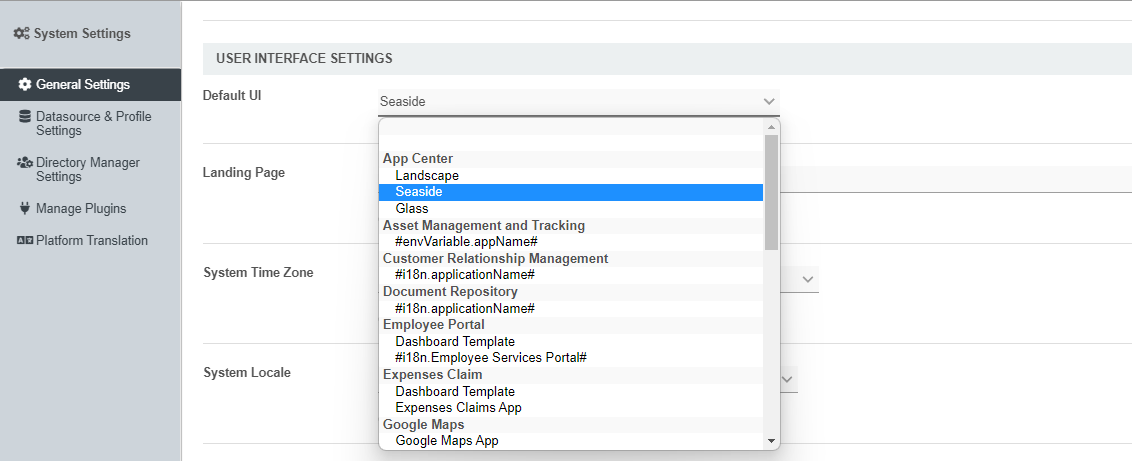Click the System Settings gears icon

pyautogui.click(x=21, y=34)
